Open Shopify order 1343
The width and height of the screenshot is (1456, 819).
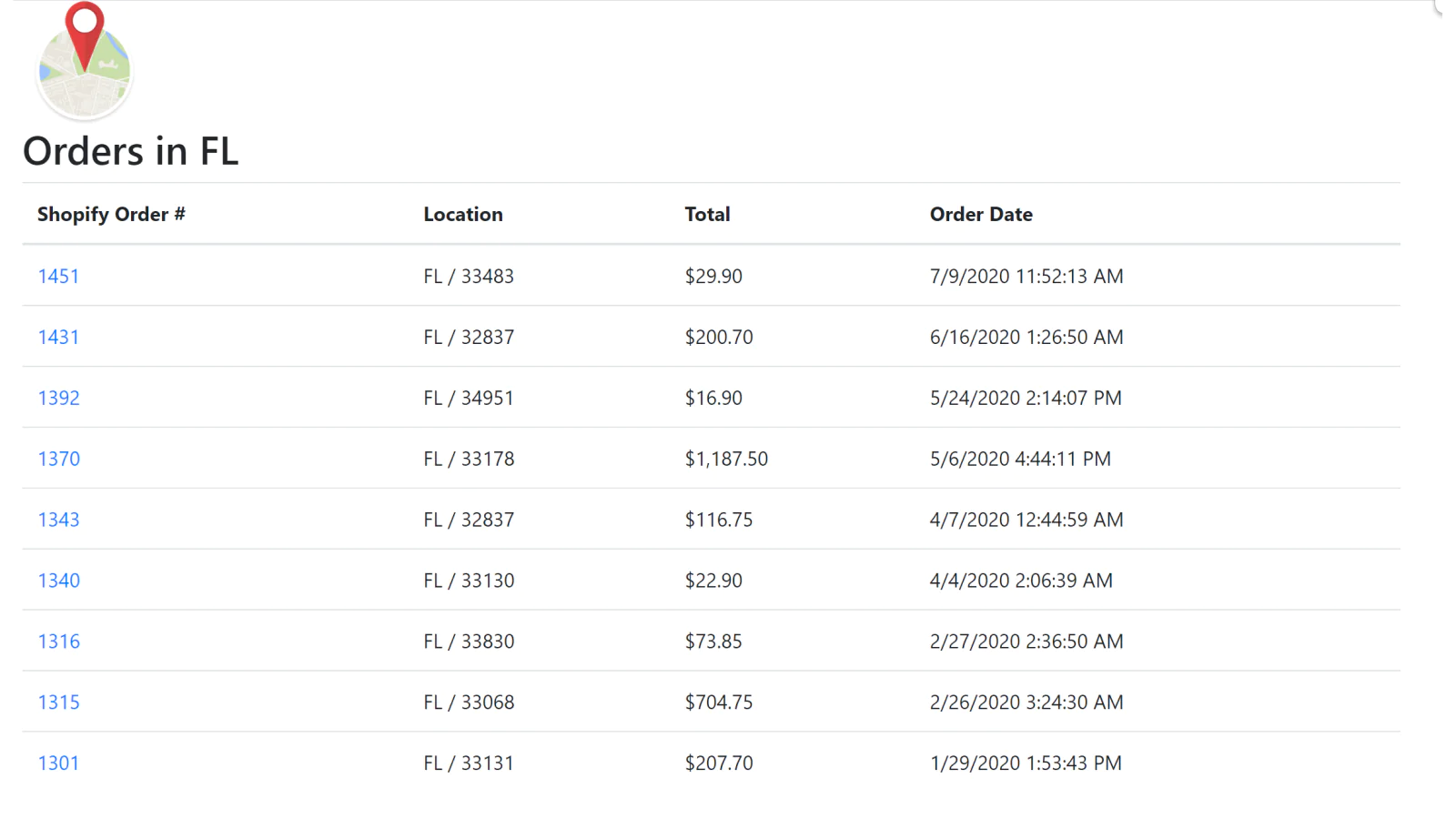58,520
